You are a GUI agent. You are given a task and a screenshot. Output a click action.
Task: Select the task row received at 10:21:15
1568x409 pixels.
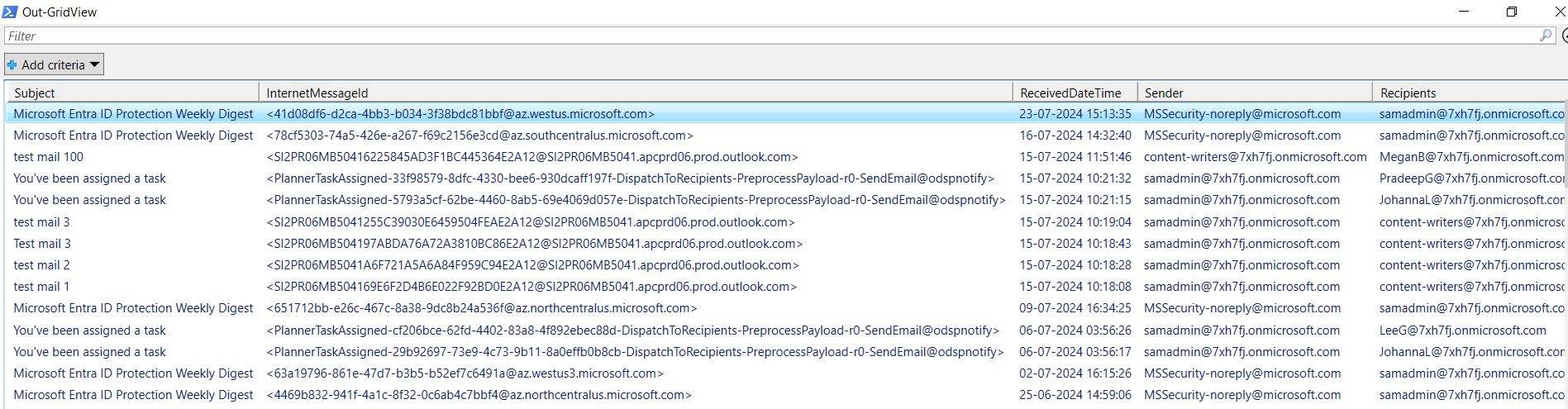785,200
